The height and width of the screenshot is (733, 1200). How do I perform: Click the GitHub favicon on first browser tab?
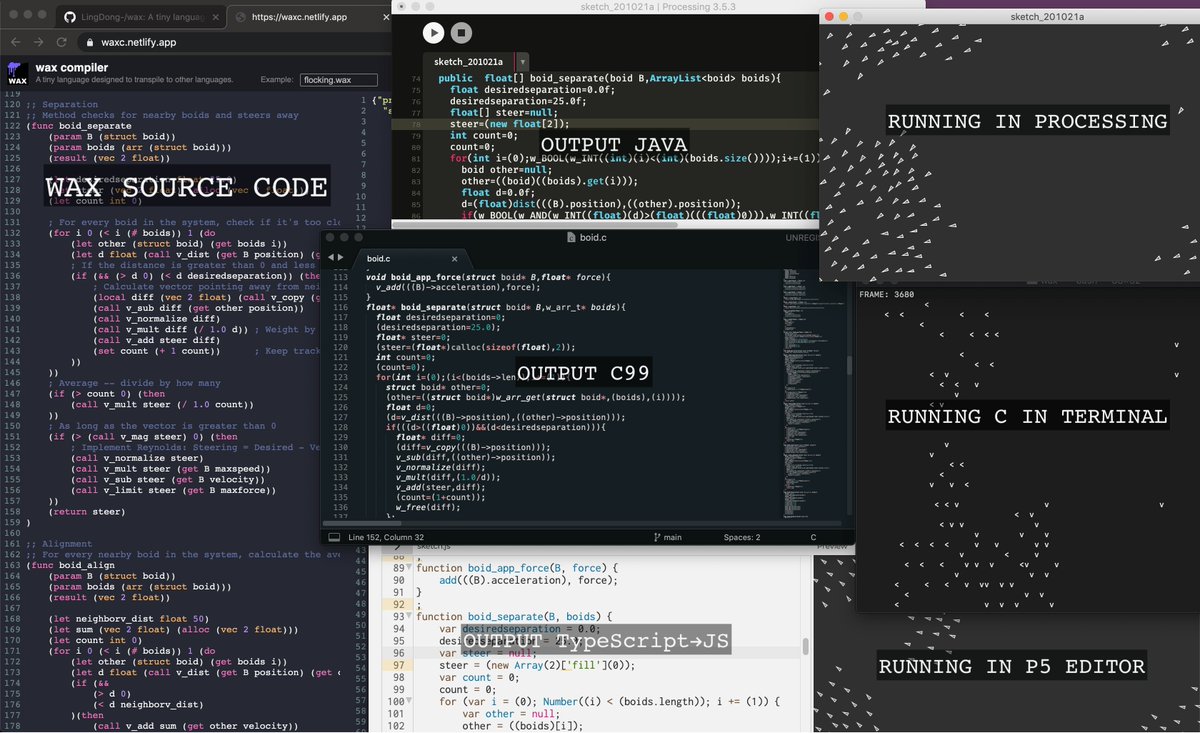69,17
